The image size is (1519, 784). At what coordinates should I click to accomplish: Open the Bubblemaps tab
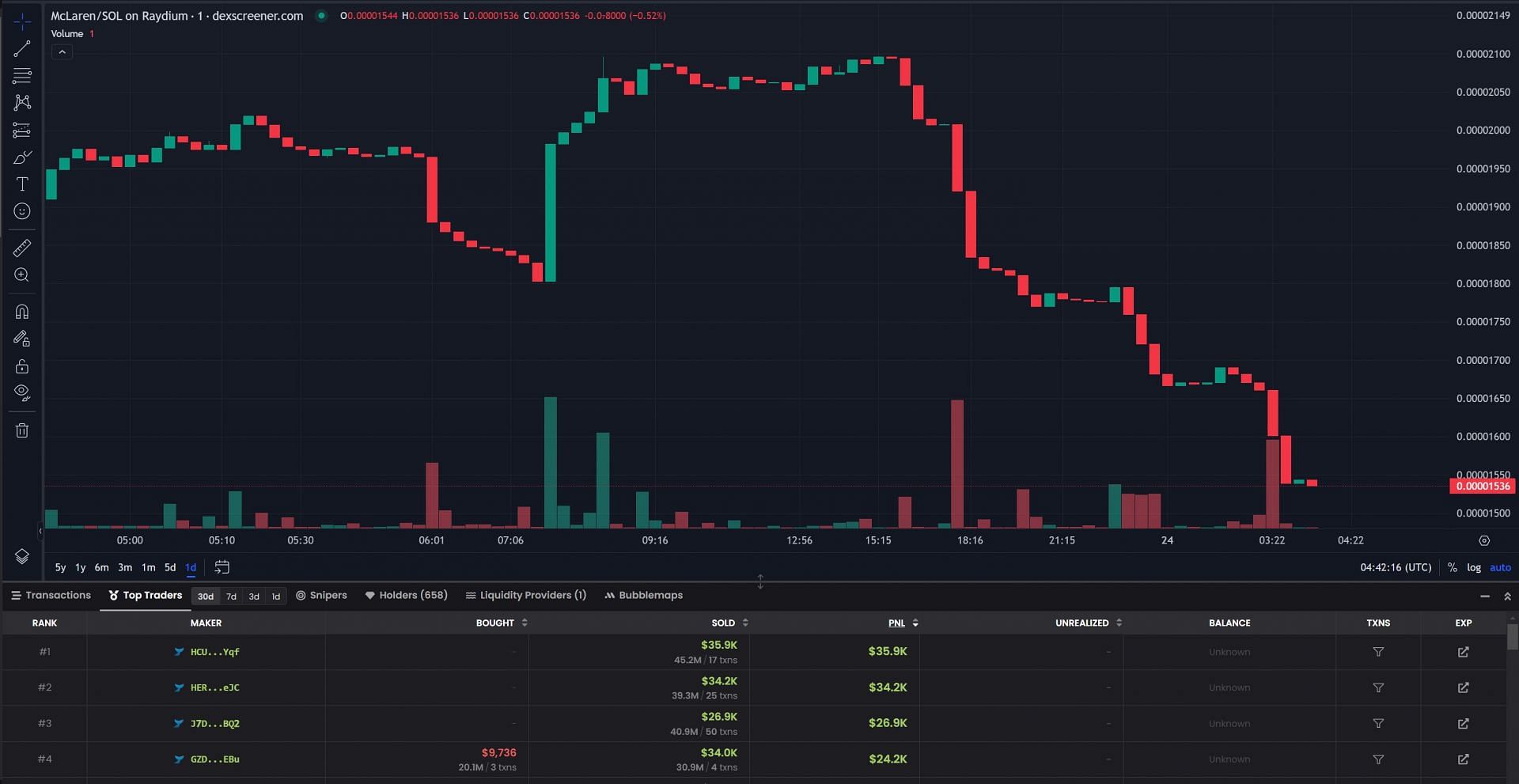[x=643, y=595]
